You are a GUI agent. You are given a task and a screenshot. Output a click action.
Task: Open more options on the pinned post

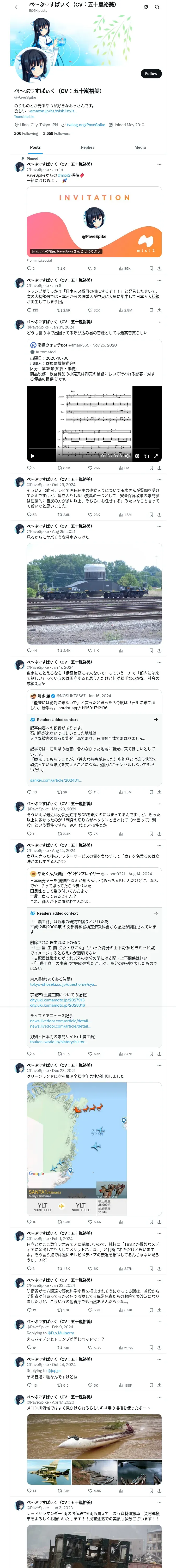point(159,164)
